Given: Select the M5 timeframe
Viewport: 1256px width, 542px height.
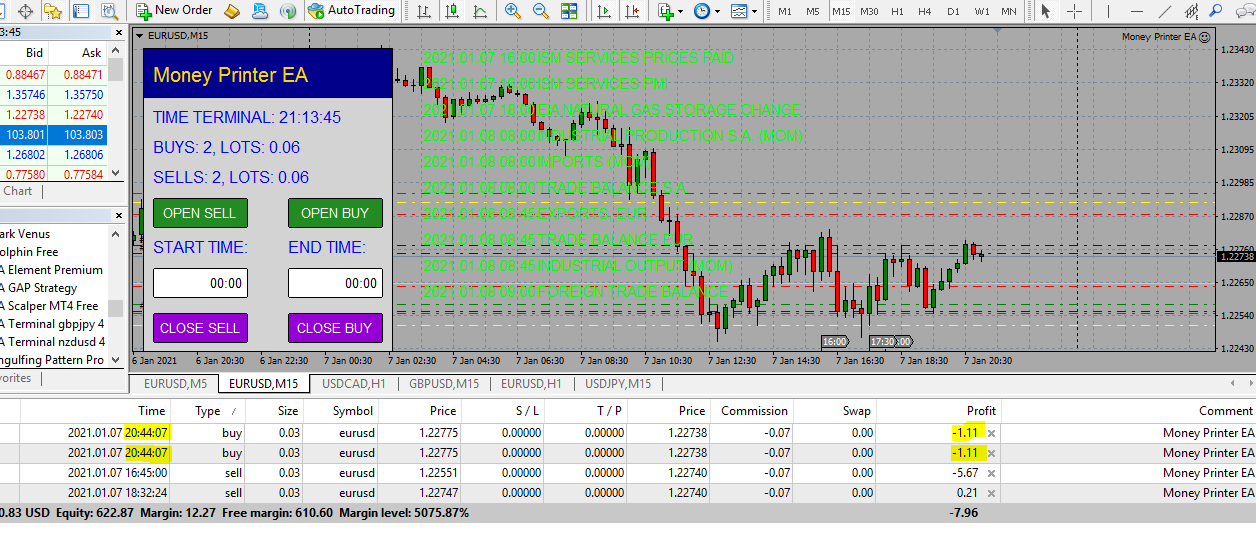Looking at the screenshot, I should 813,11.
